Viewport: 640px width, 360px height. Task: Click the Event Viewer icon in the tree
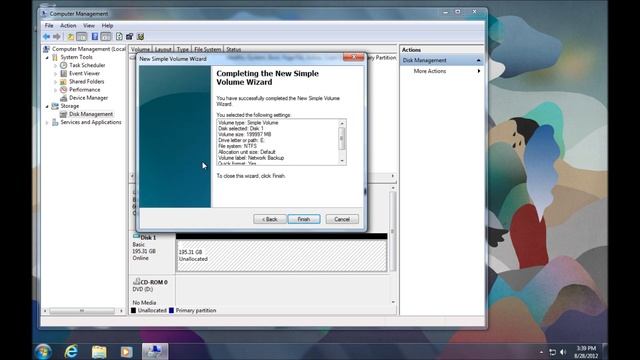pyautogui.click(x=64, y=73)
